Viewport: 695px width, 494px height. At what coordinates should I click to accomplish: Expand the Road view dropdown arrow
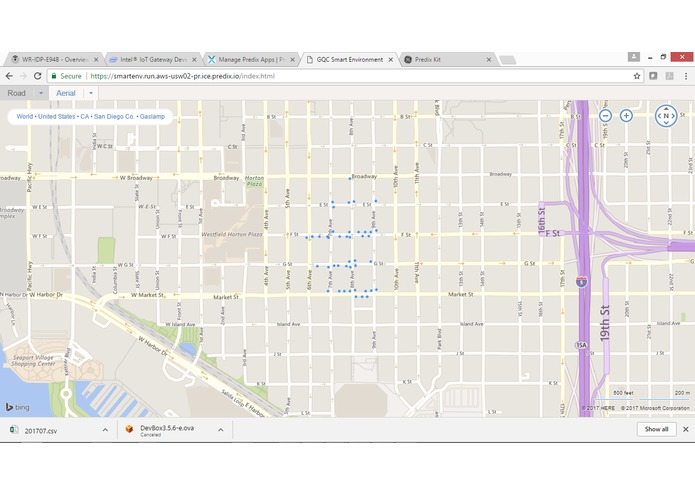[41, 93]
